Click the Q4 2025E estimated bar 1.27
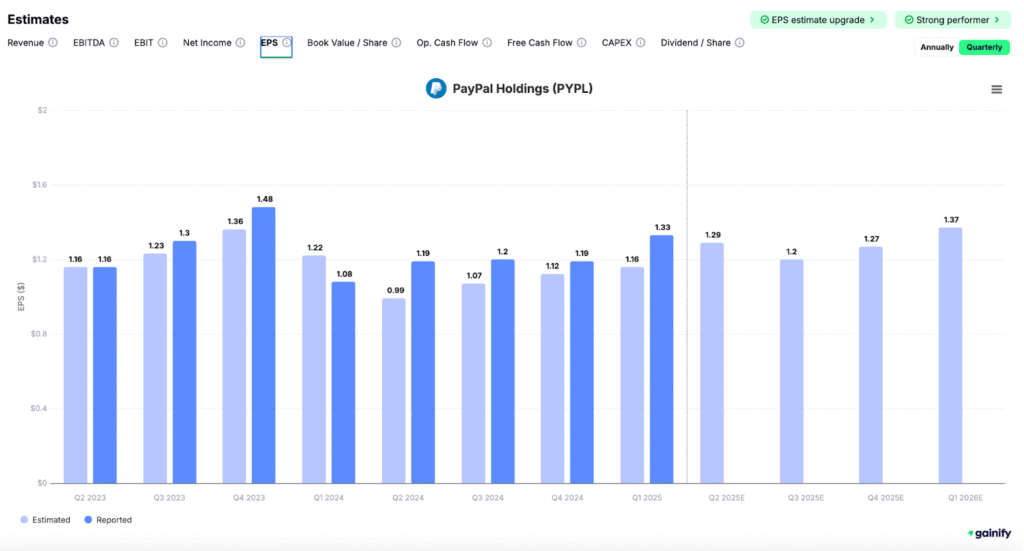1024x551 pixels. click(871, 365)
